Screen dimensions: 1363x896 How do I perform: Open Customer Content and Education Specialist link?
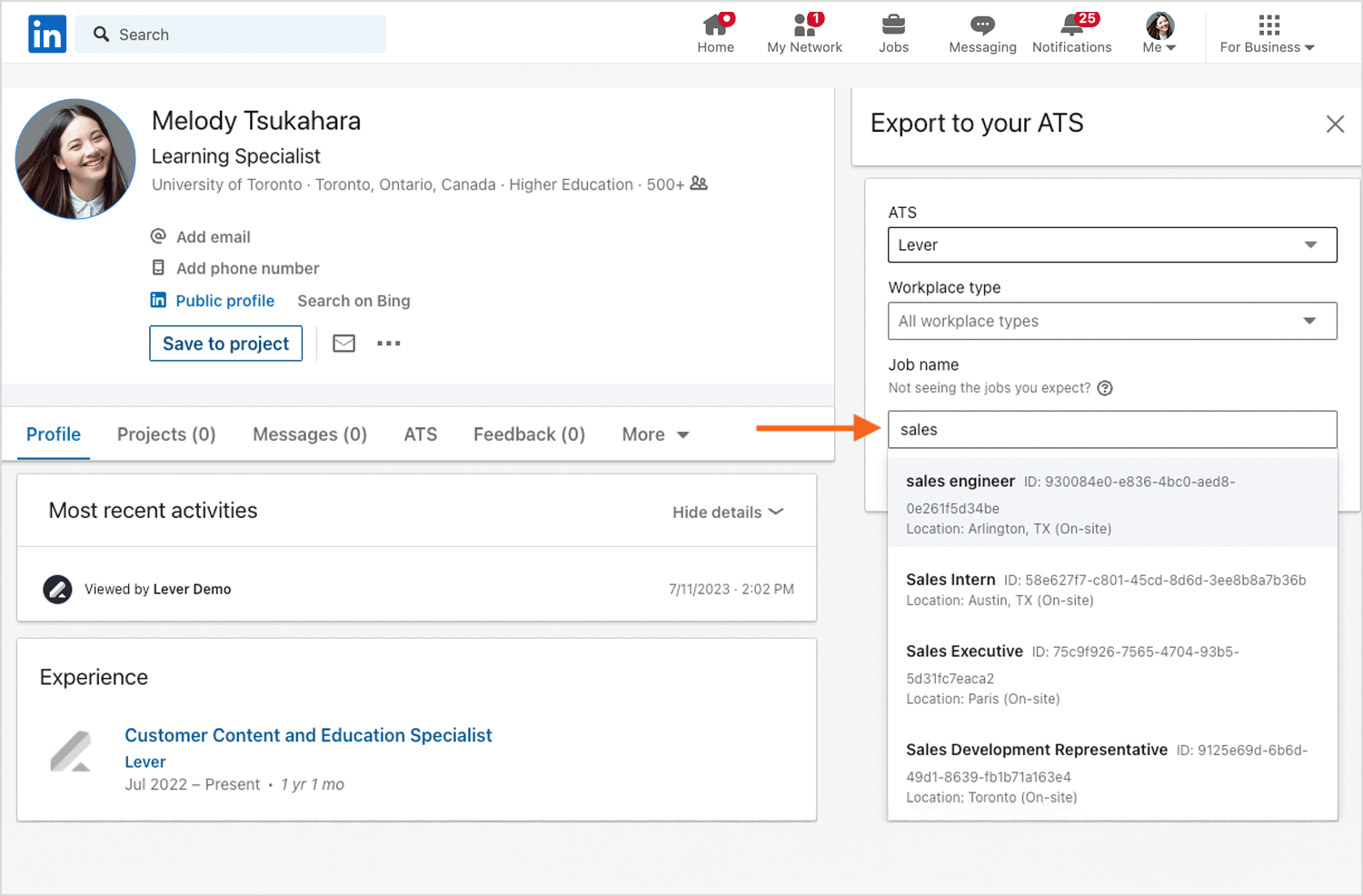308,735
